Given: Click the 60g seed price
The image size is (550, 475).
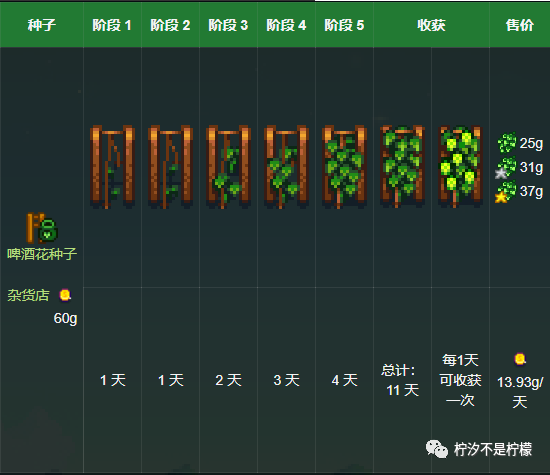Looking at the screenshot, I should [x=65, y=319].
